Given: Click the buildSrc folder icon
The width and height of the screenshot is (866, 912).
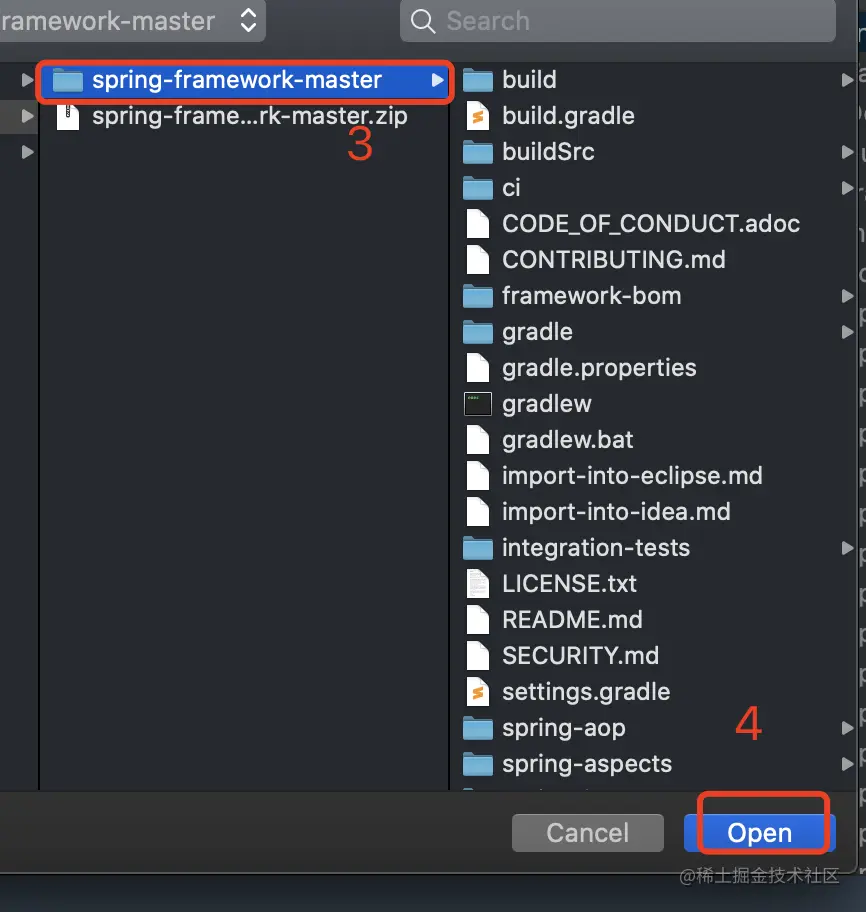Looking at the screenshot, I should tap(477, 152).
